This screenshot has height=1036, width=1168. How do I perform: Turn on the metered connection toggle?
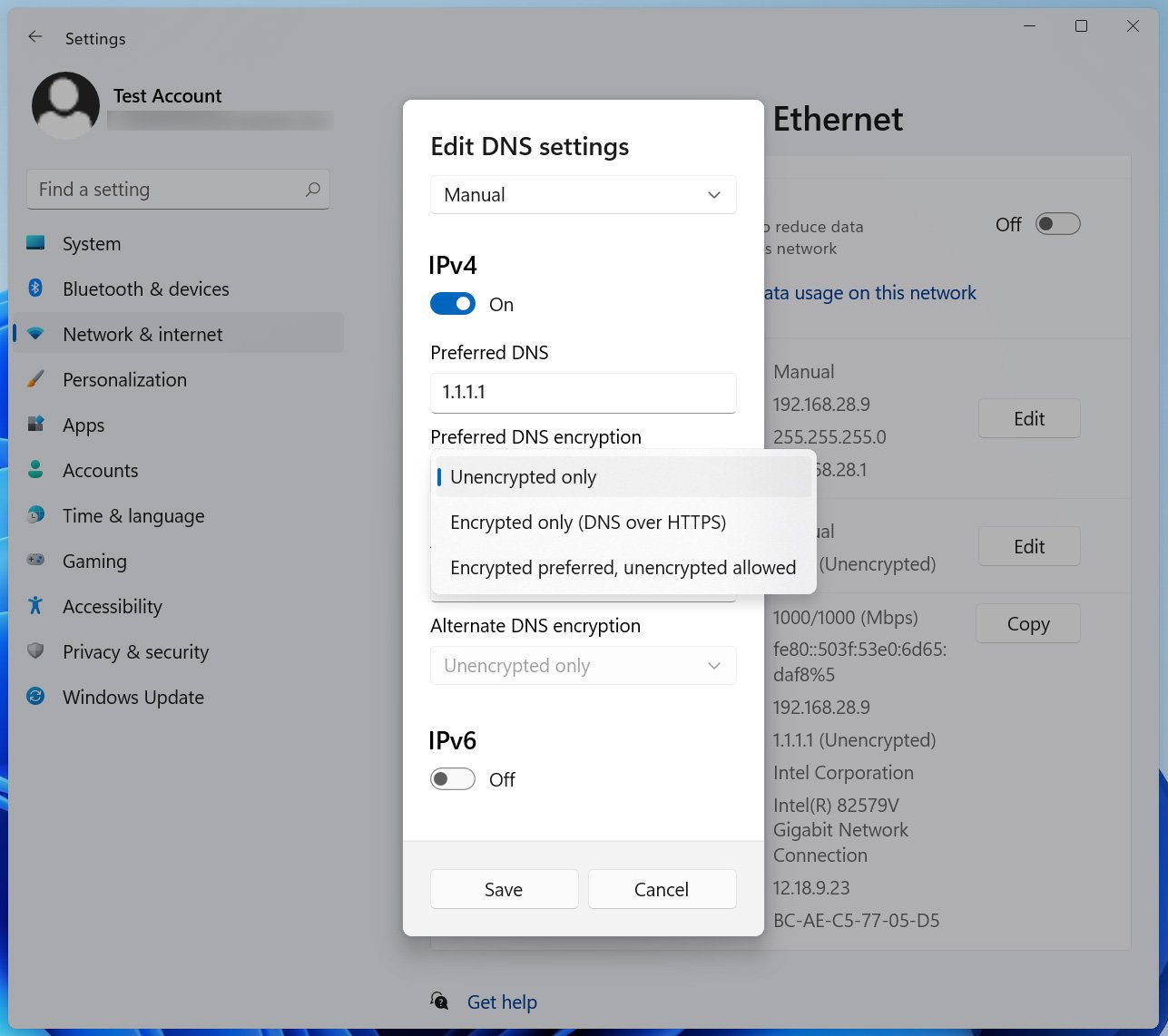point(1056,224)
